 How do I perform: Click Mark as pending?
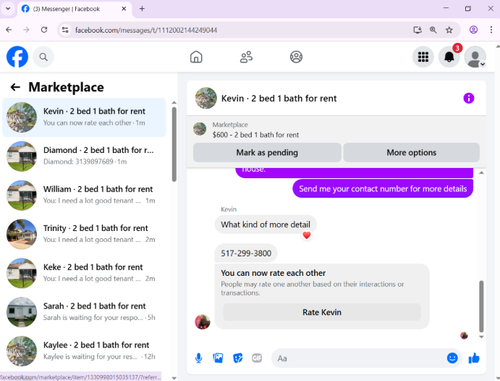[x=267, y=153]
